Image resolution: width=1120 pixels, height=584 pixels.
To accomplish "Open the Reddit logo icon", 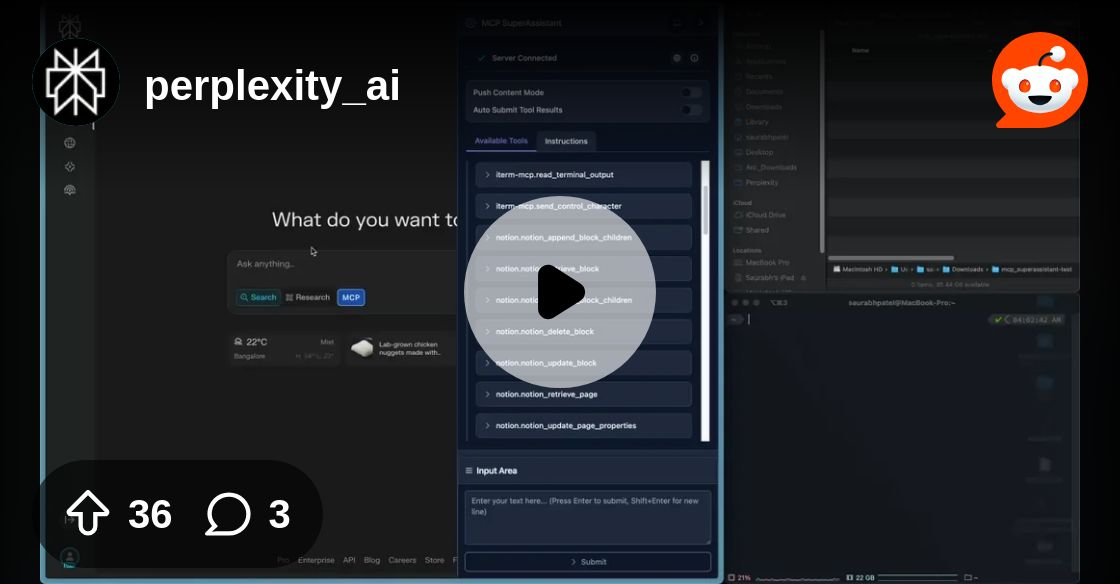I will (x=1040, y=80).
